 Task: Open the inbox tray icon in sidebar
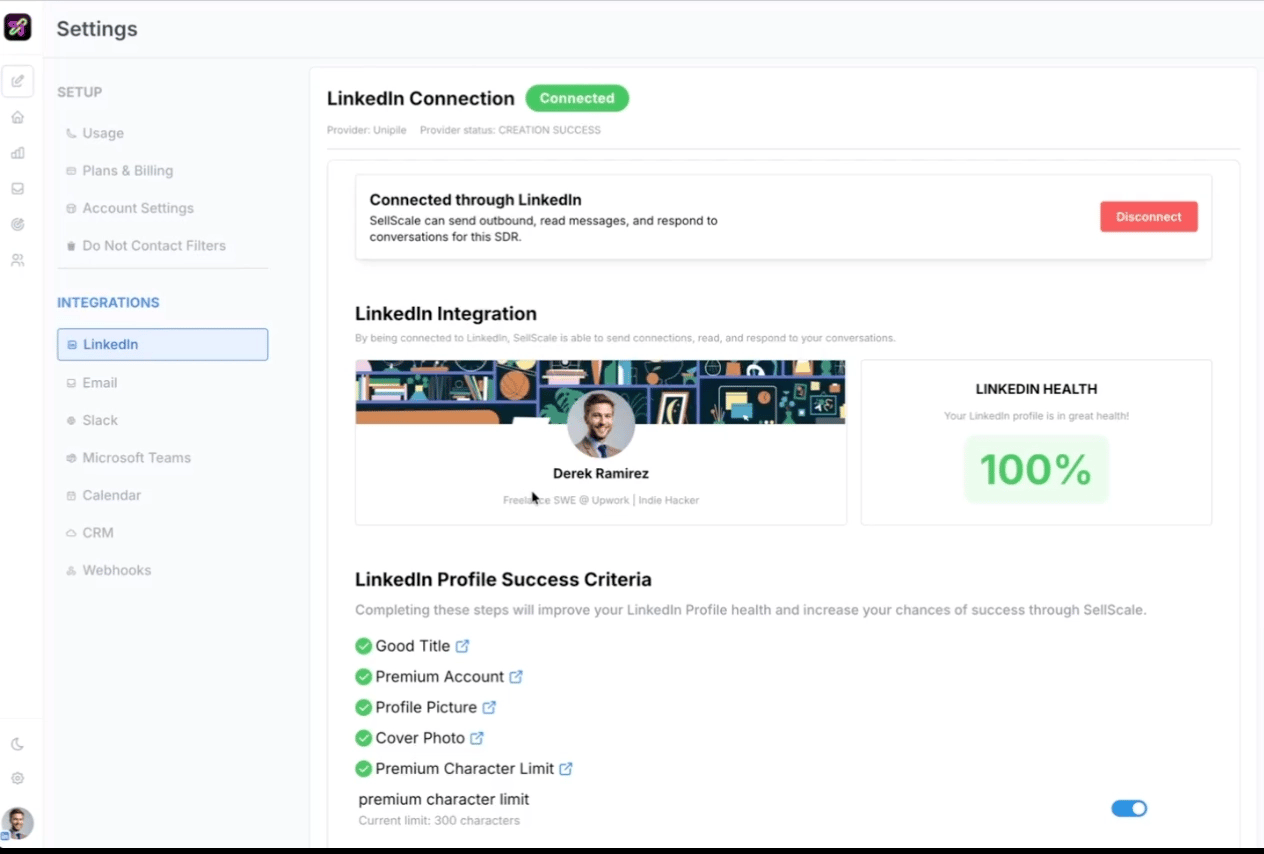[17, 188]
